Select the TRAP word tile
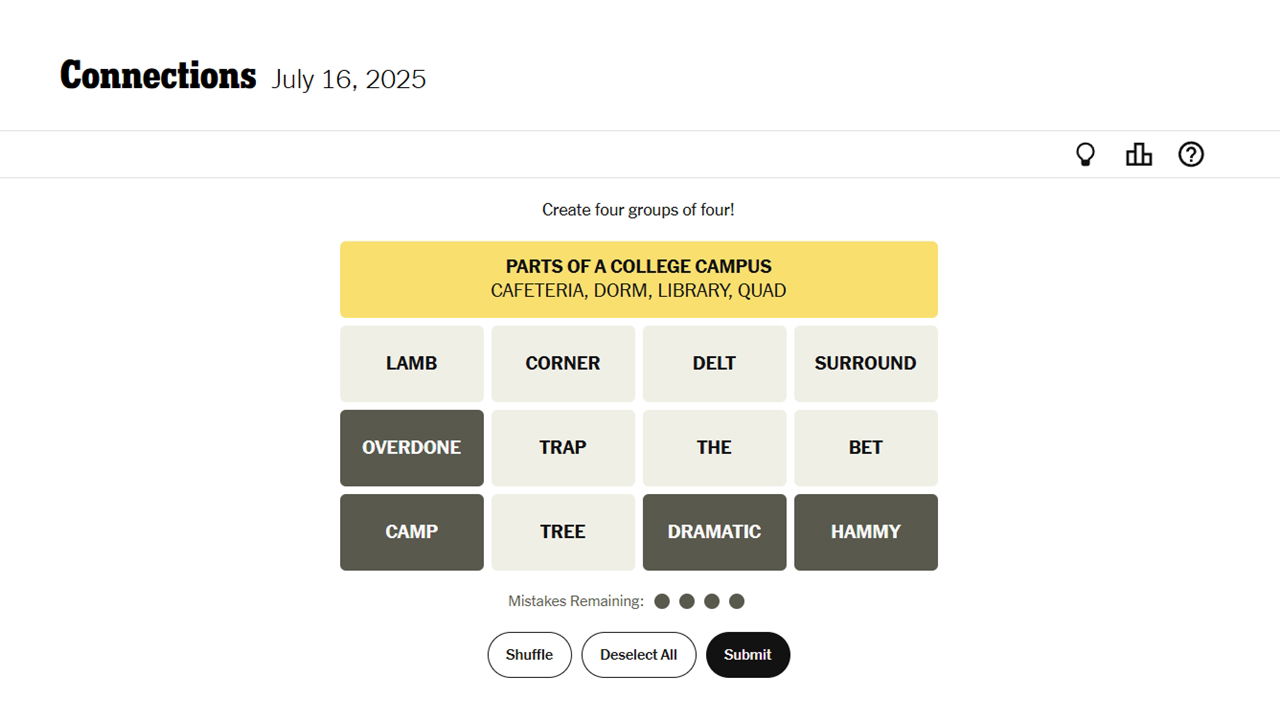Screen dimensions: 1280x720 click(x=563, y=448)
